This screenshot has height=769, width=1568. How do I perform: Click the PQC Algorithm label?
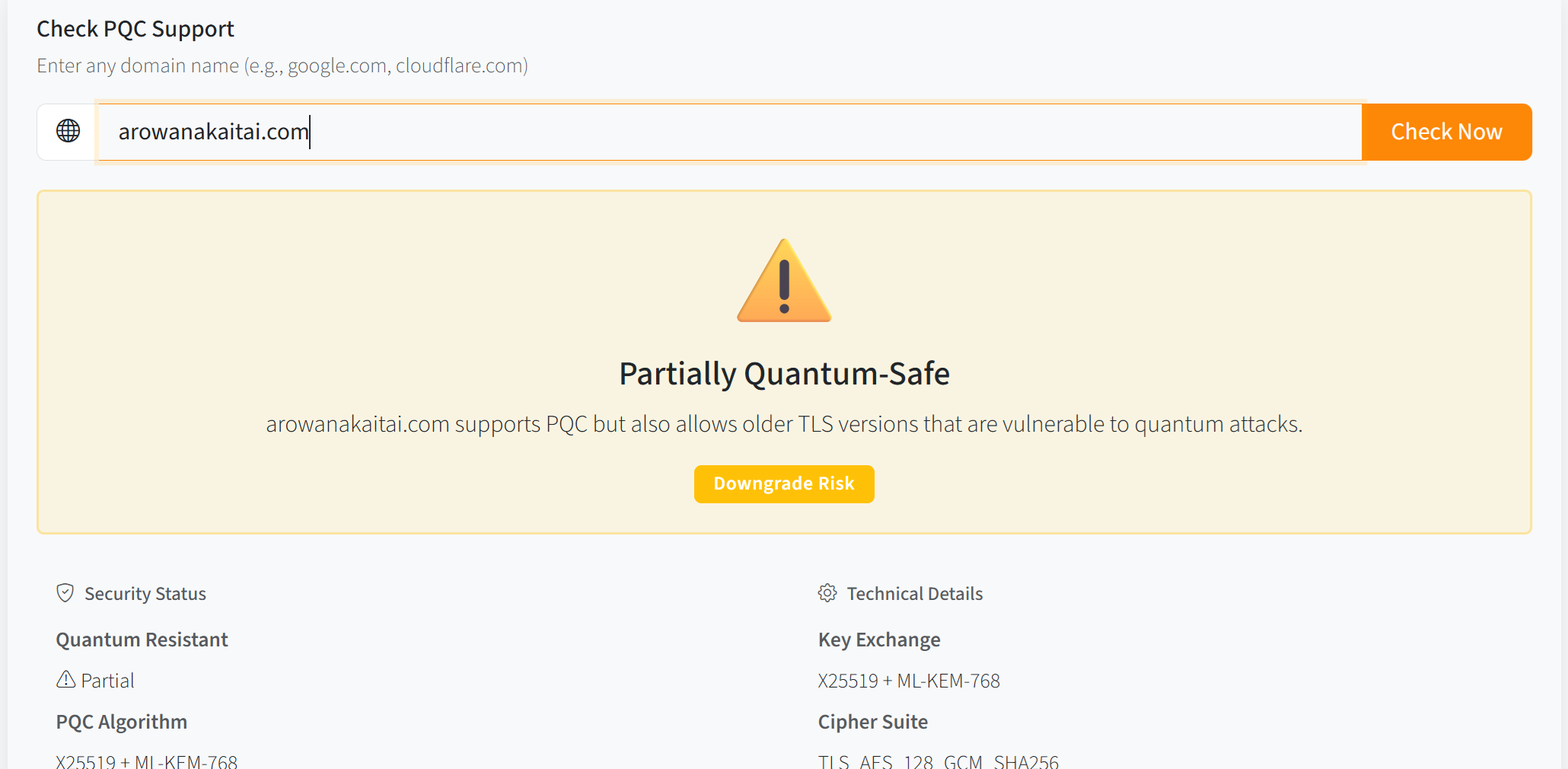pos(122,722)
